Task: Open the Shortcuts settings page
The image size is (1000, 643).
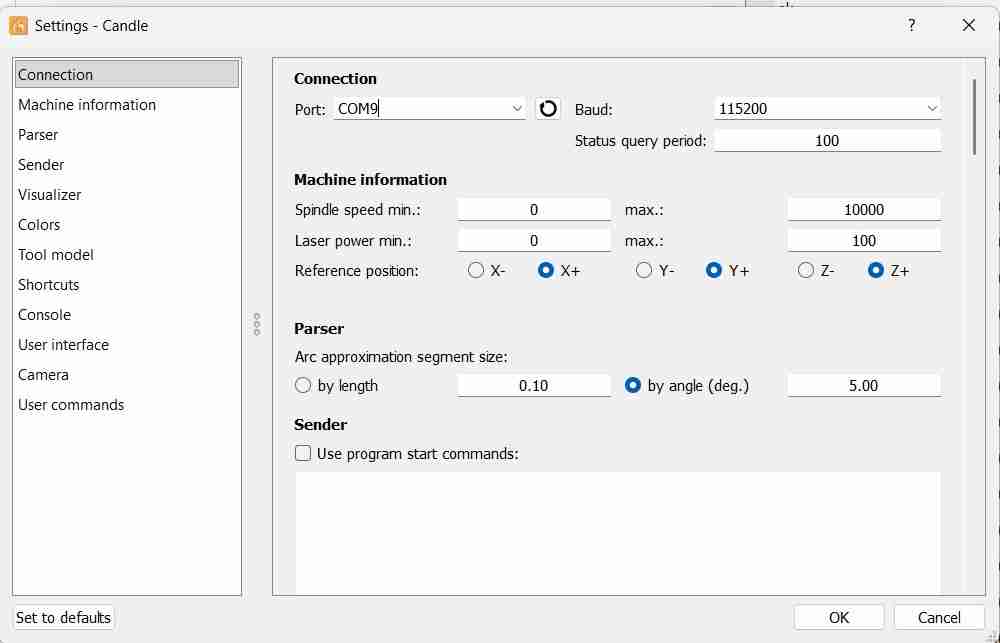Action: coord(48,284)
